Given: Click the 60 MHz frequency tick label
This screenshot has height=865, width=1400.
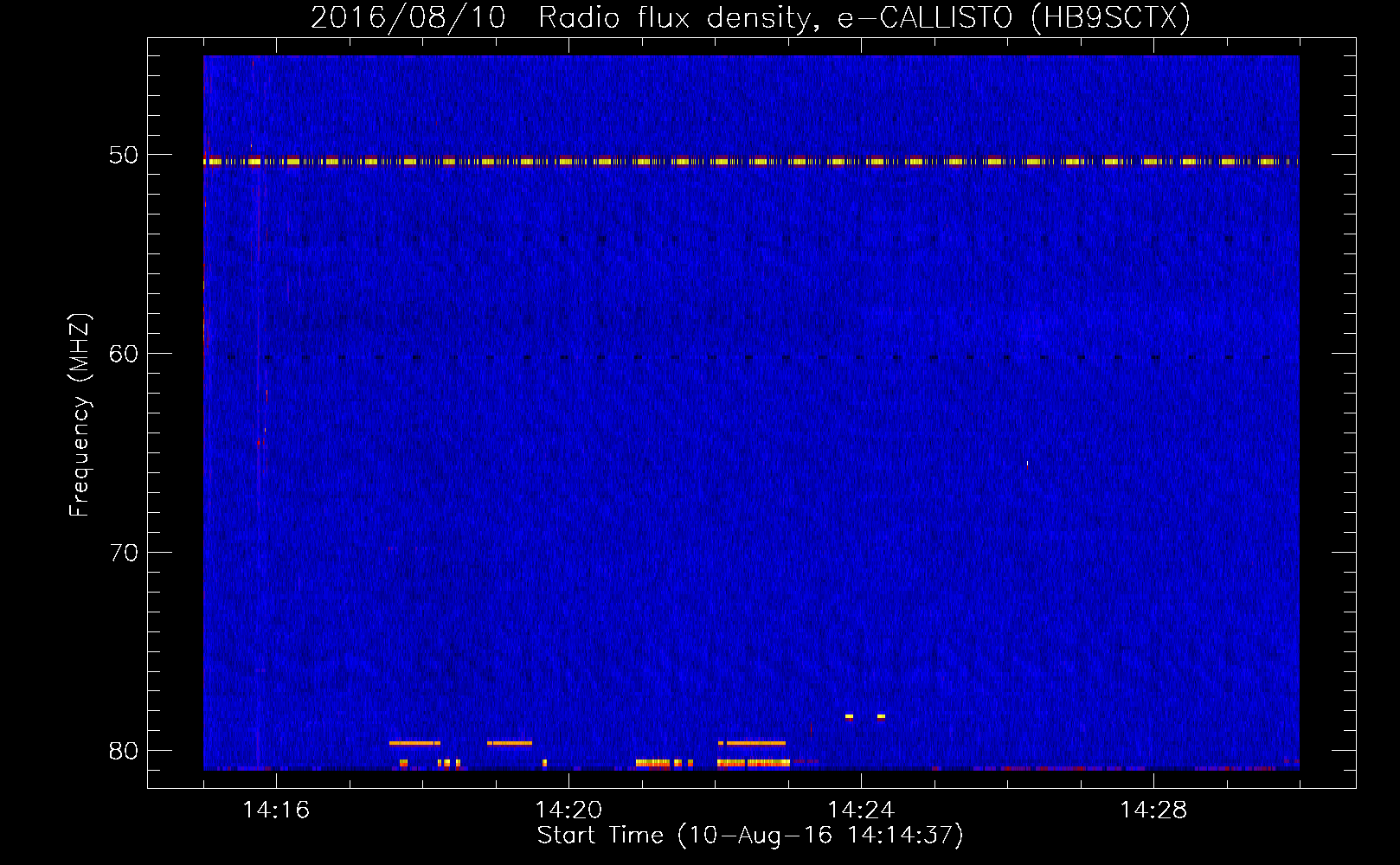Looking at the screenshot, I should point(123,354).
